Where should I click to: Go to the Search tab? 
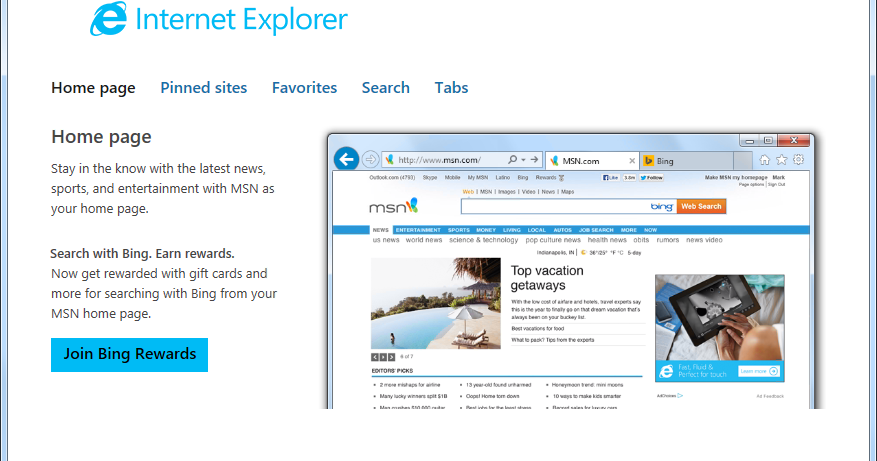(385, 88)
